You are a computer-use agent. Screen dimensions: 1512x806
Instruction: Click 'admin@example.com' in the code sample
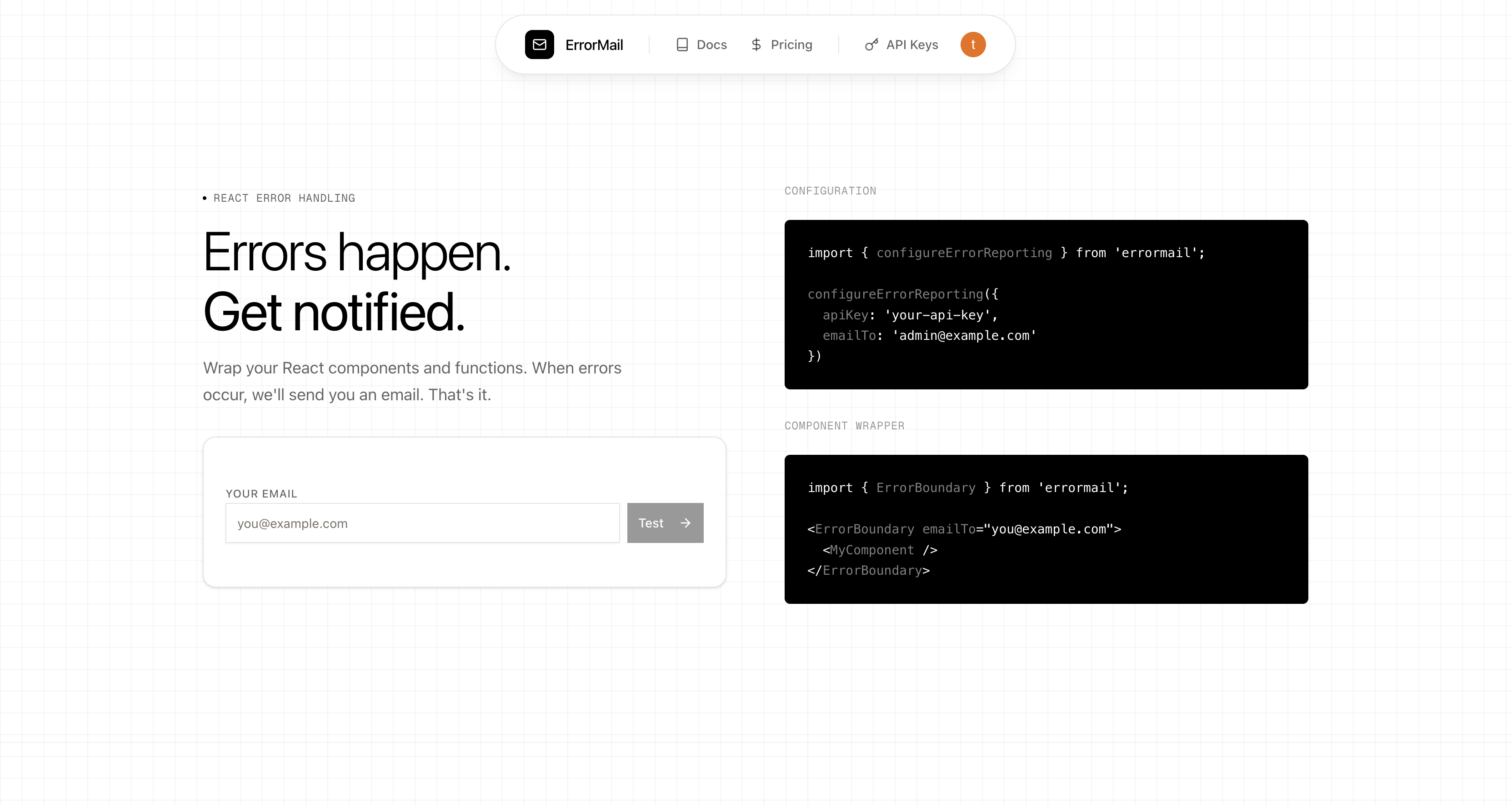(x=964, y=336)
